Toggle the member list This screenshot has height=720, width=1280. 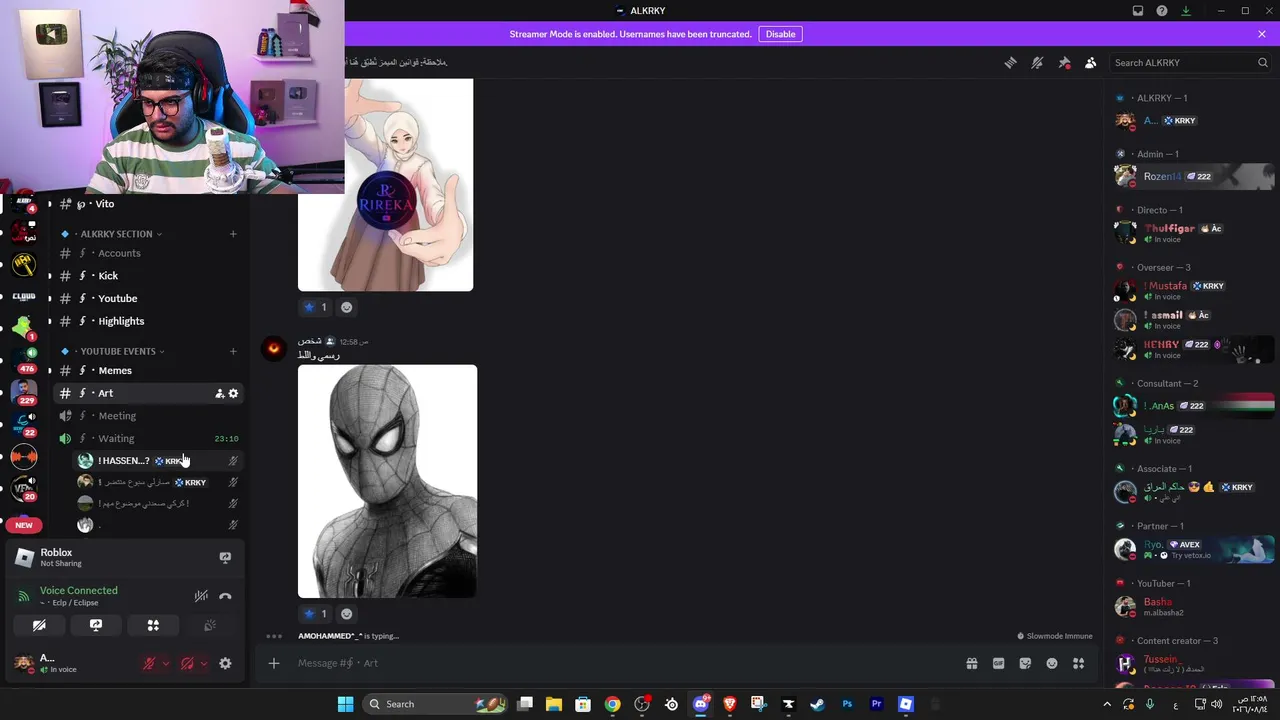pyautogui.click(x=1090, y=63)
